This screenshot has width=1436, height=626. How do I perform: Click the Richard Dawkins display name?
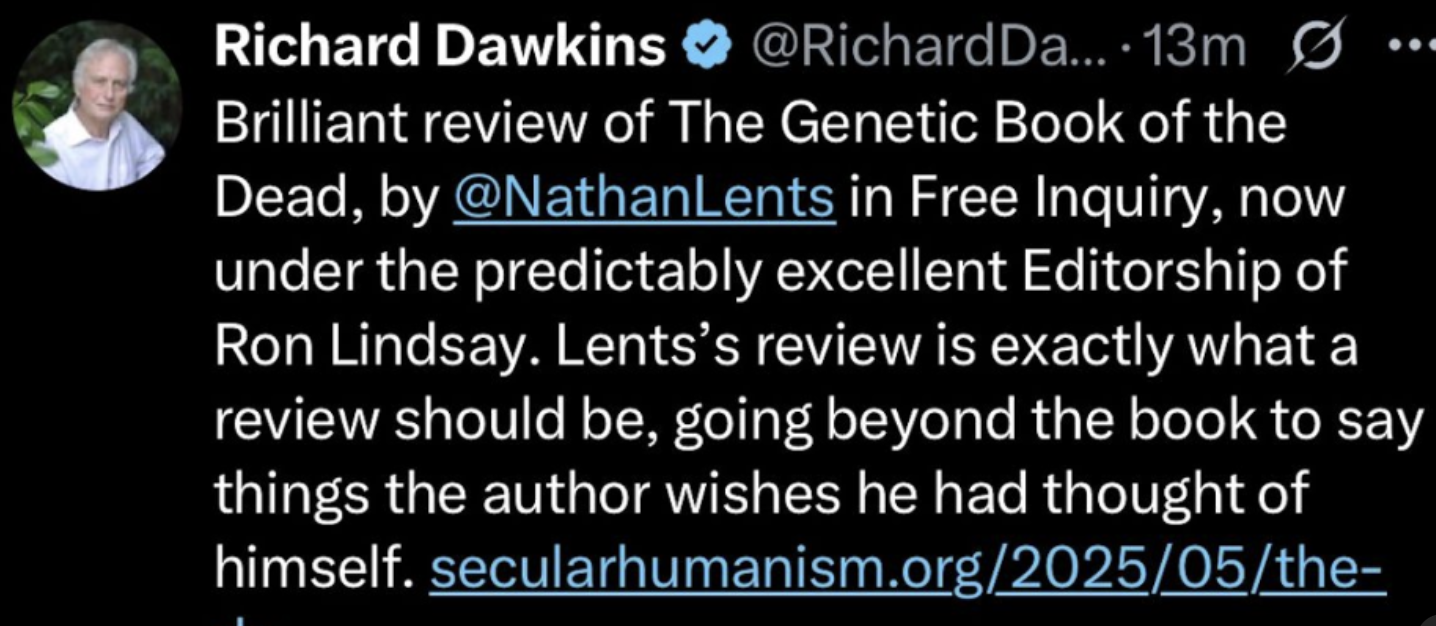click(x=440, y=46)
